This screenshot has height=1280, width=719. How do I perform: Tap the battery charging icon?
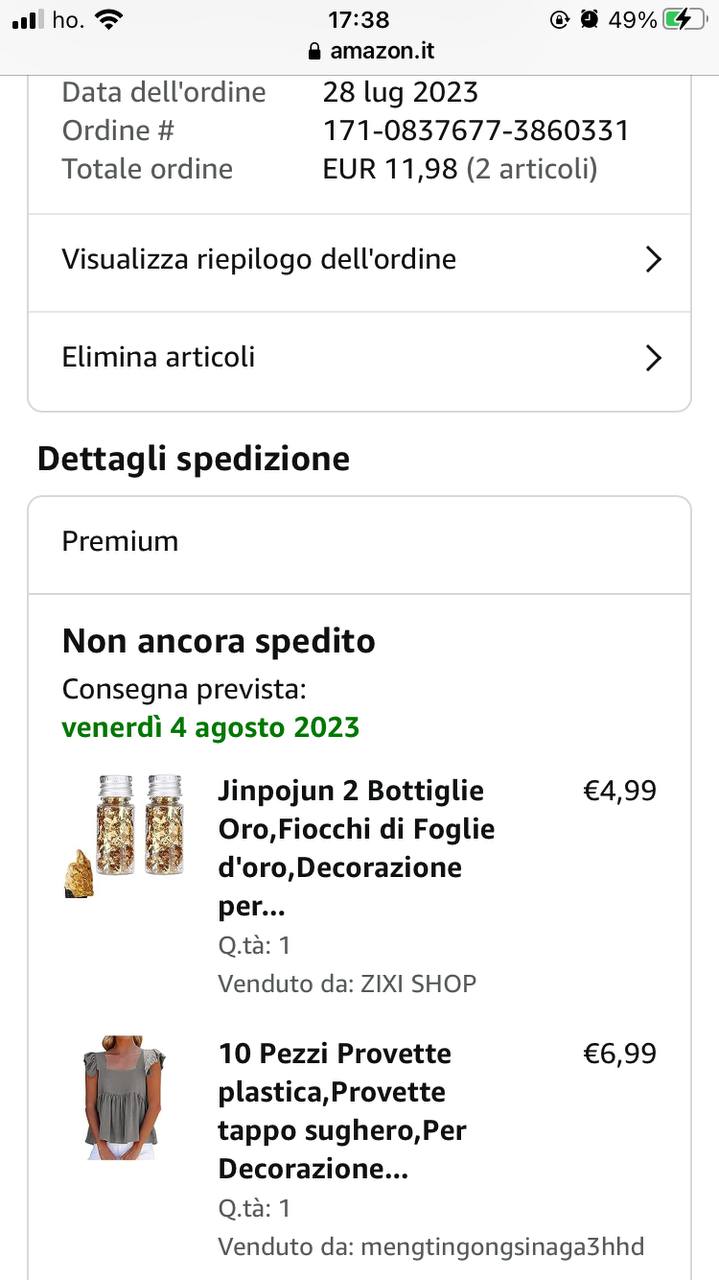coord(684,19)
